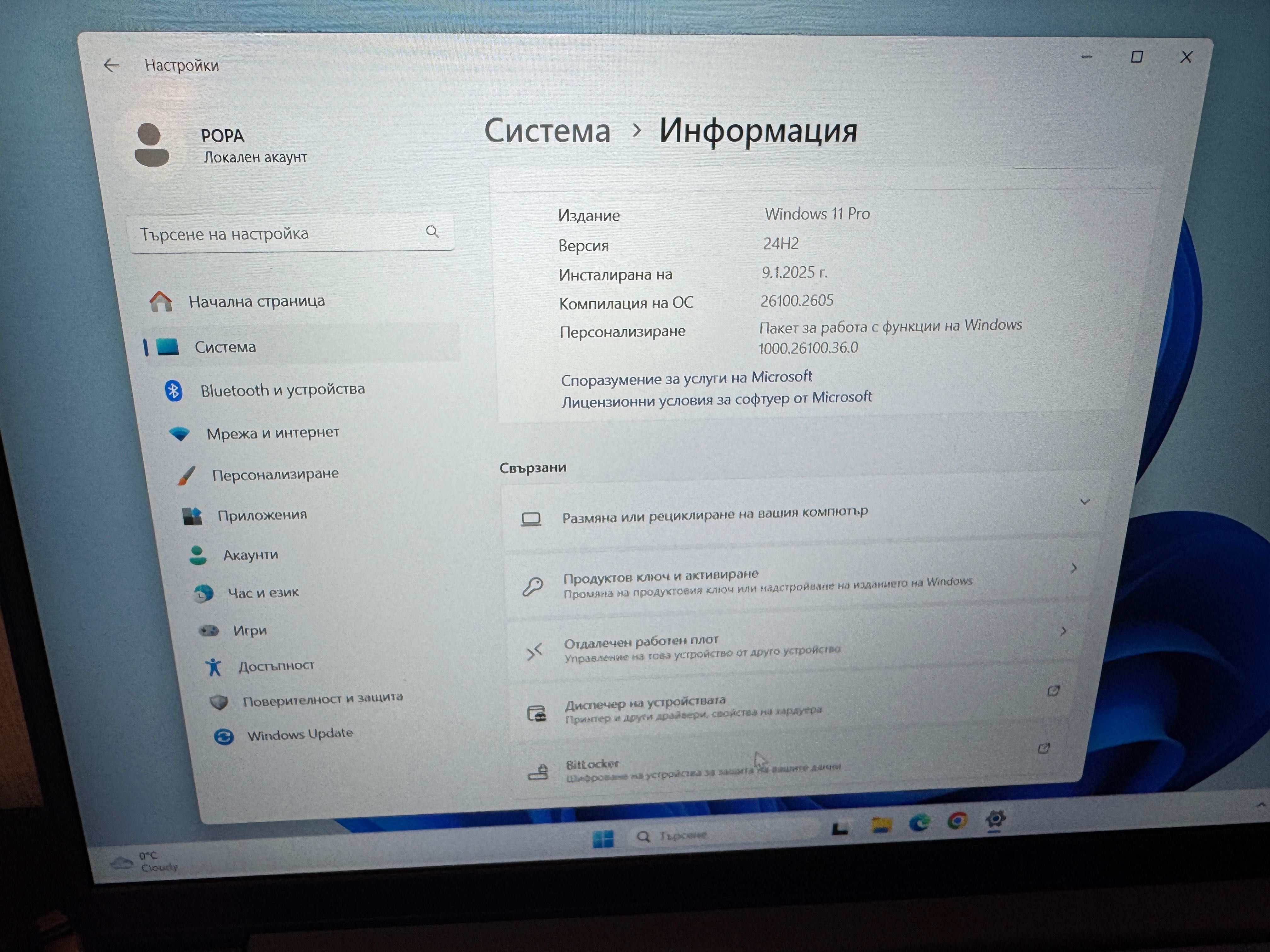The width and height of the screenshot is (1270, 952).
Task: Open the Windows Start button on taskbar
Action: coord(603,838)
